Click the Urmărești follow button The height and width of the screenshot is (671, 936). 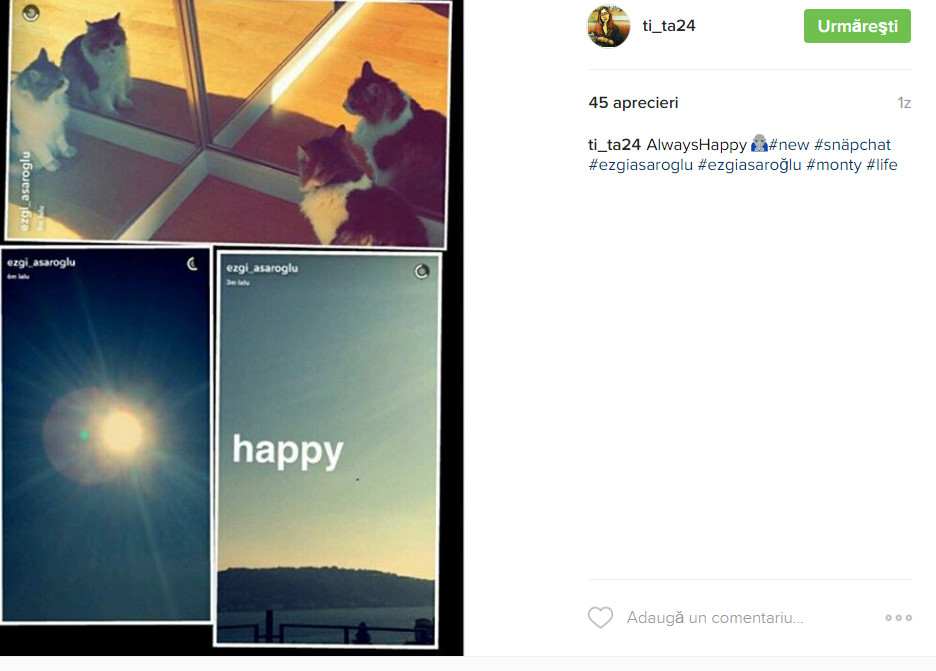857,26
